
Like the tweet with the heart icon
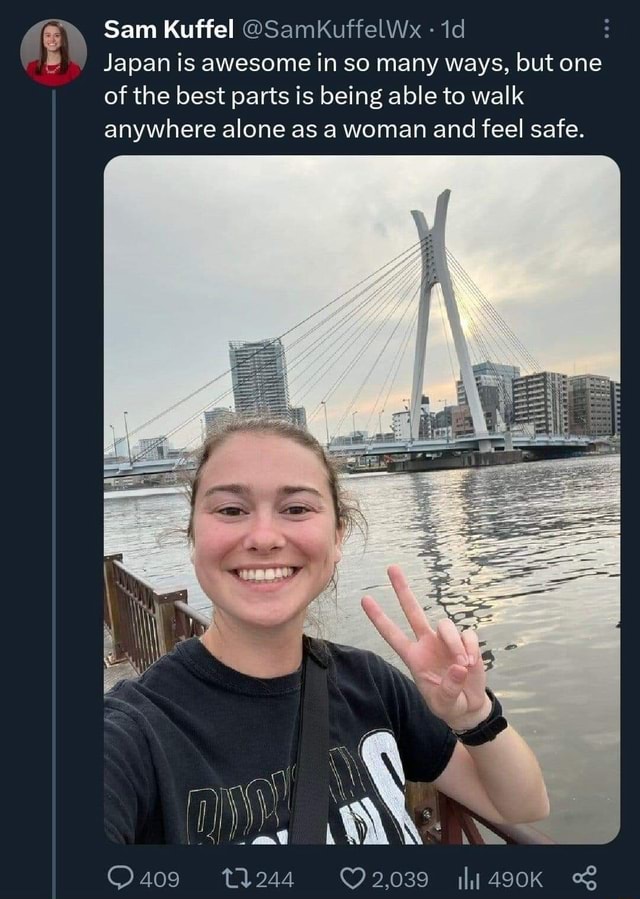[353, 878]
